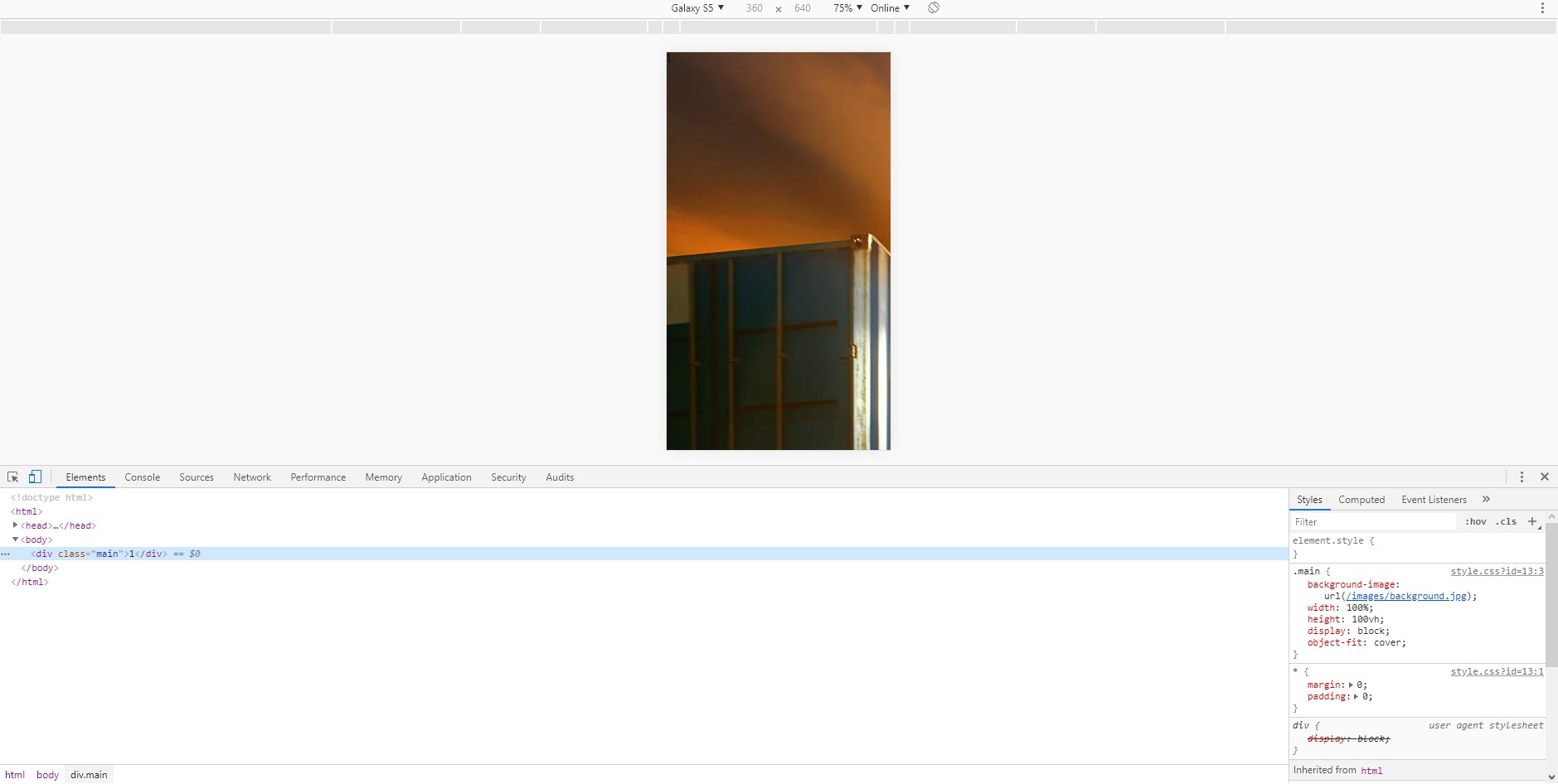Open the device toolbar more options menu

pyautogui.click(x=1542, y=8)
